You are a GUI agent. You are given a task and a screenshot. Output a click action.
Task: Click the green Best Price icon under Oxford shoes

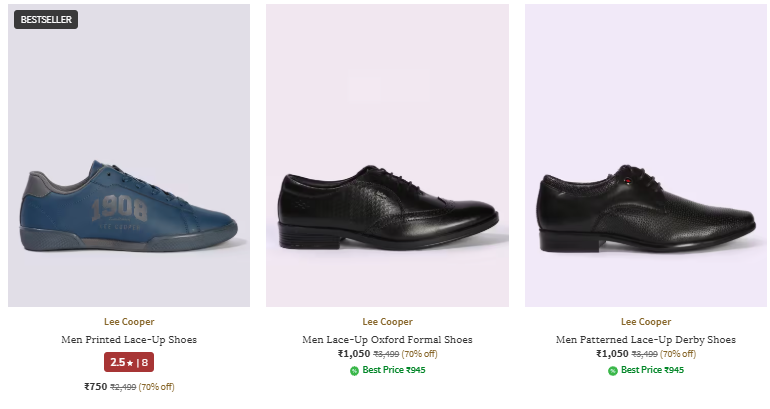tap(354, 370)
